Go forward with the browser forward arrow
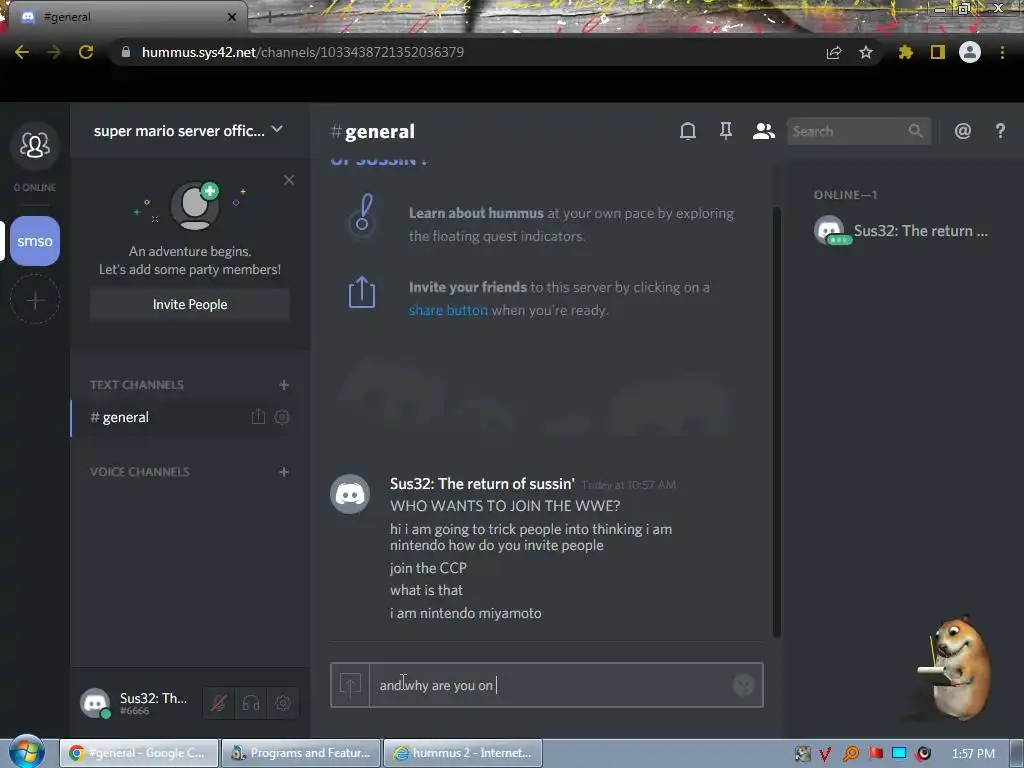1024x768 pixels. click(x=54, y=52)
